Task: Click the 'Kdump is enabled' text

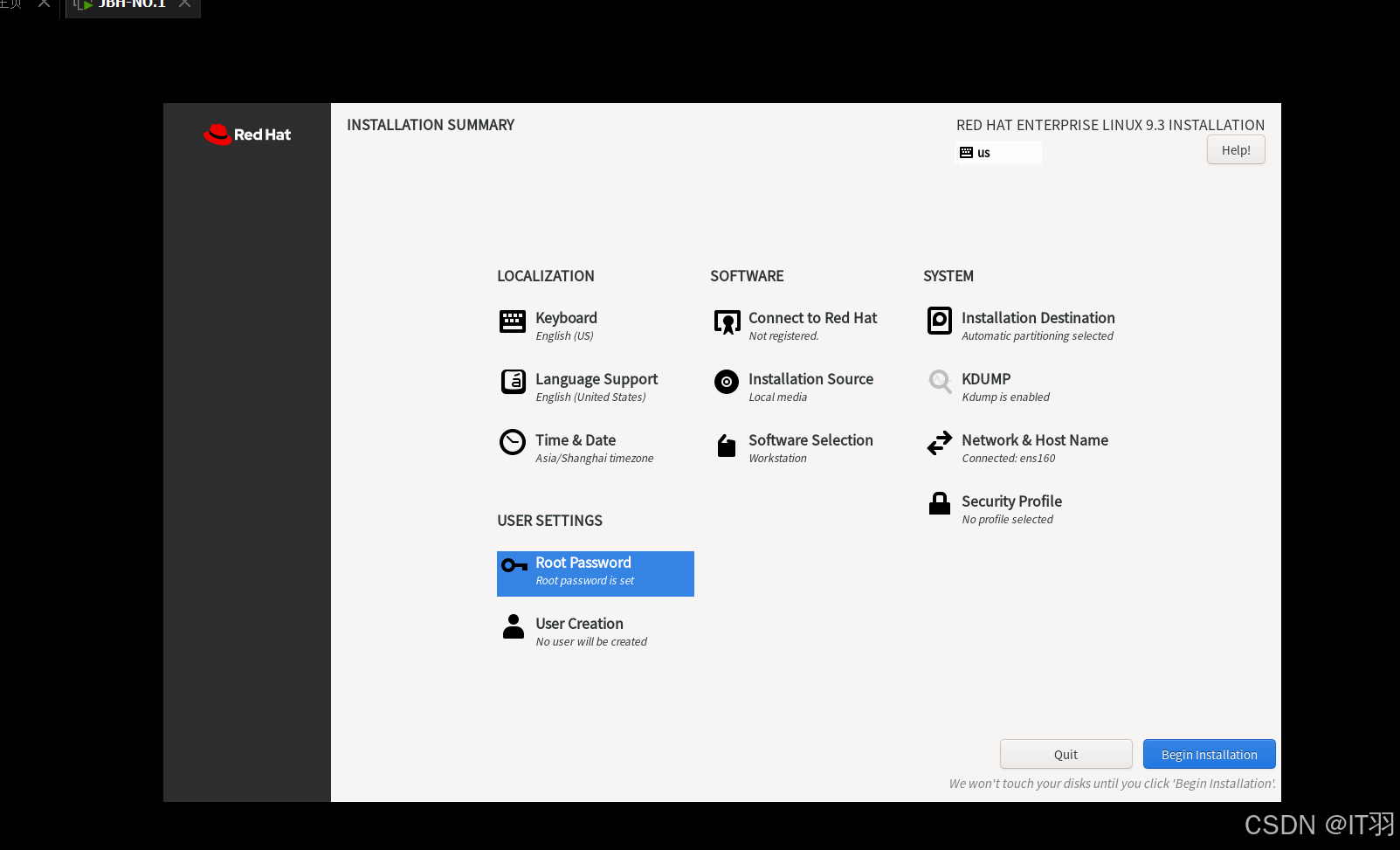Action: pyautogui.click(x=1005, y=397)
